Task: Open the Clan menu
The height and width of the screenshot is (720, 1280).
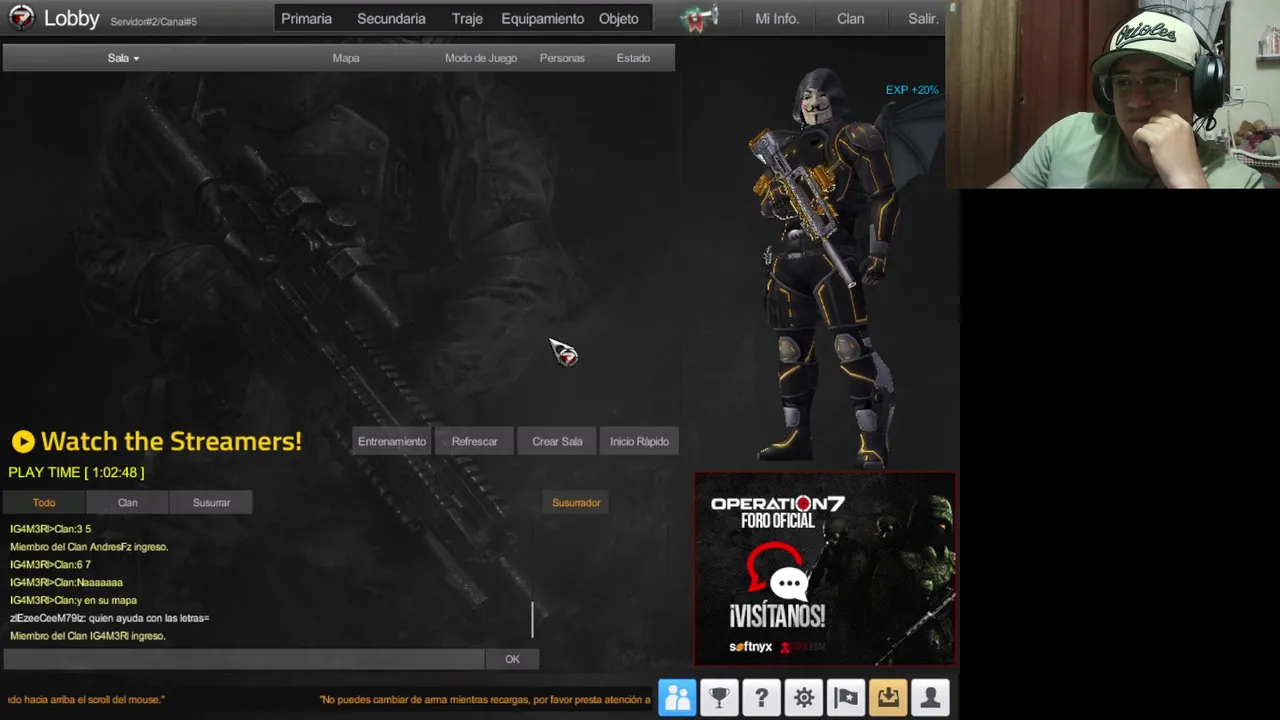Action: [851, 18]
